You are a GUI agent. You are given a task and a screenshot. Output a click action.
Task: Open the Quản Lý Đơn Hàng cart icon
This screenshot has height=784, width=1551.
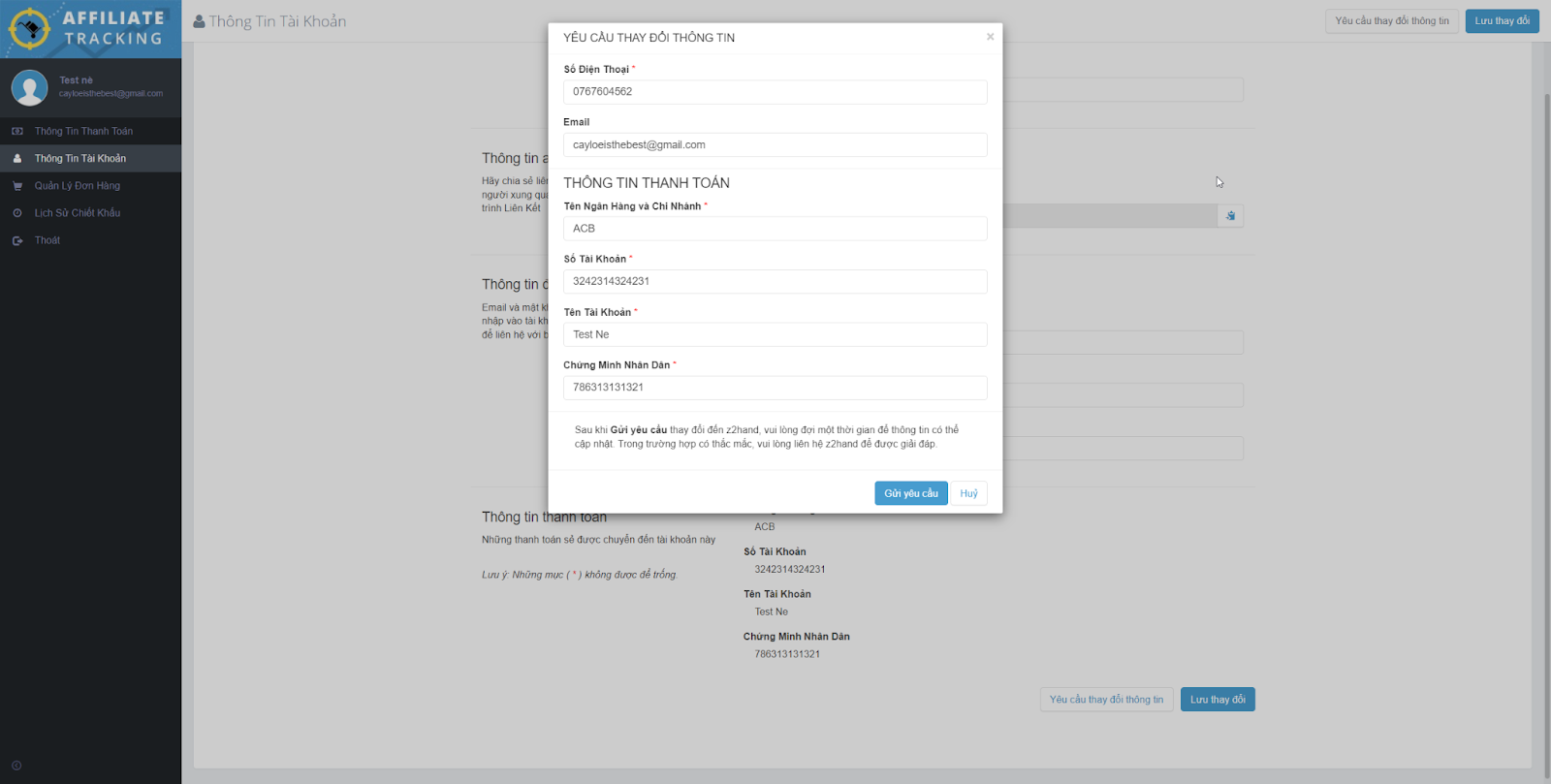[x=17, y=186]
